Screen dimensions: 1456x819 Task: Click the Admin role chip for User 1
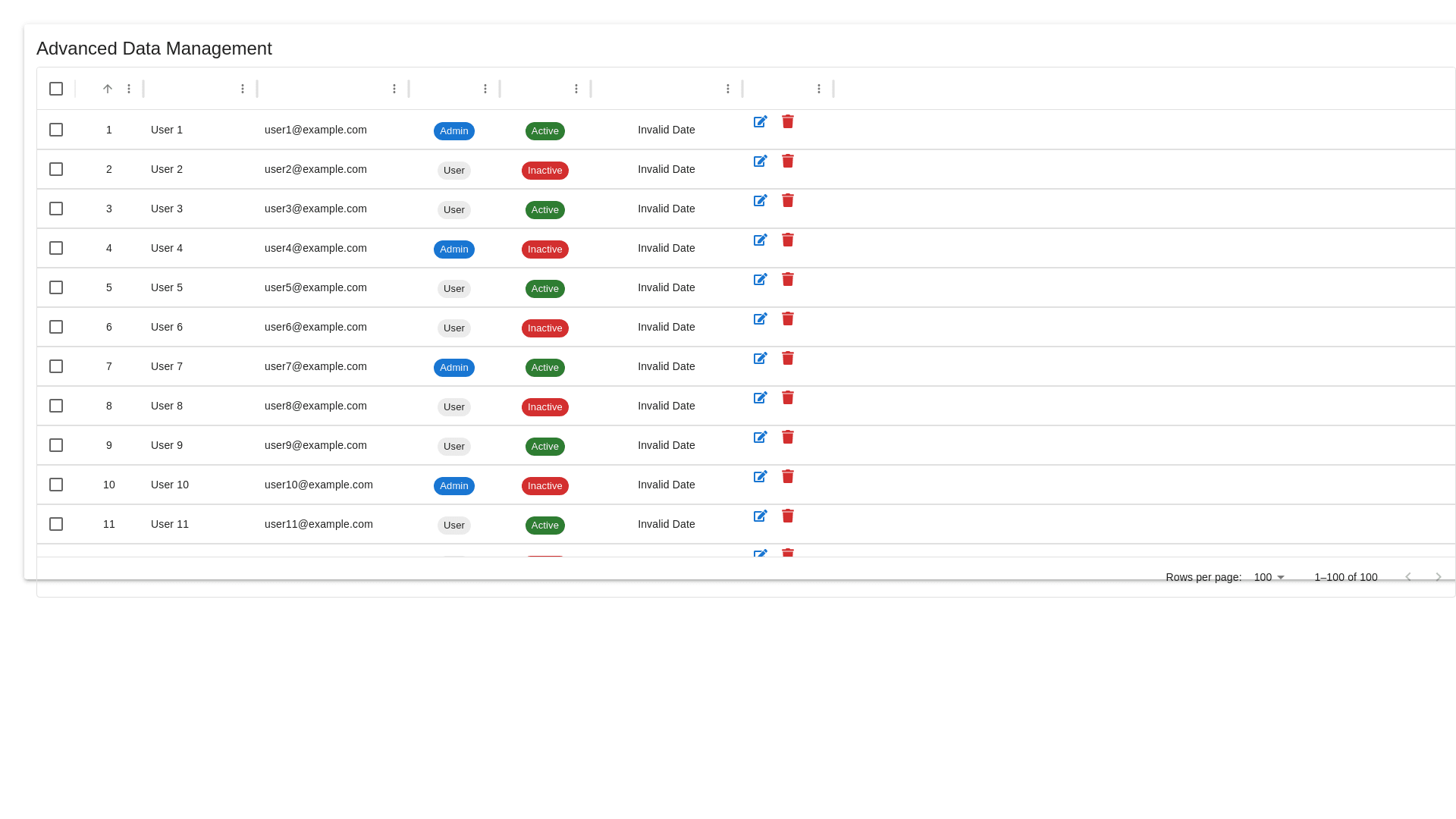click(453, 131)
